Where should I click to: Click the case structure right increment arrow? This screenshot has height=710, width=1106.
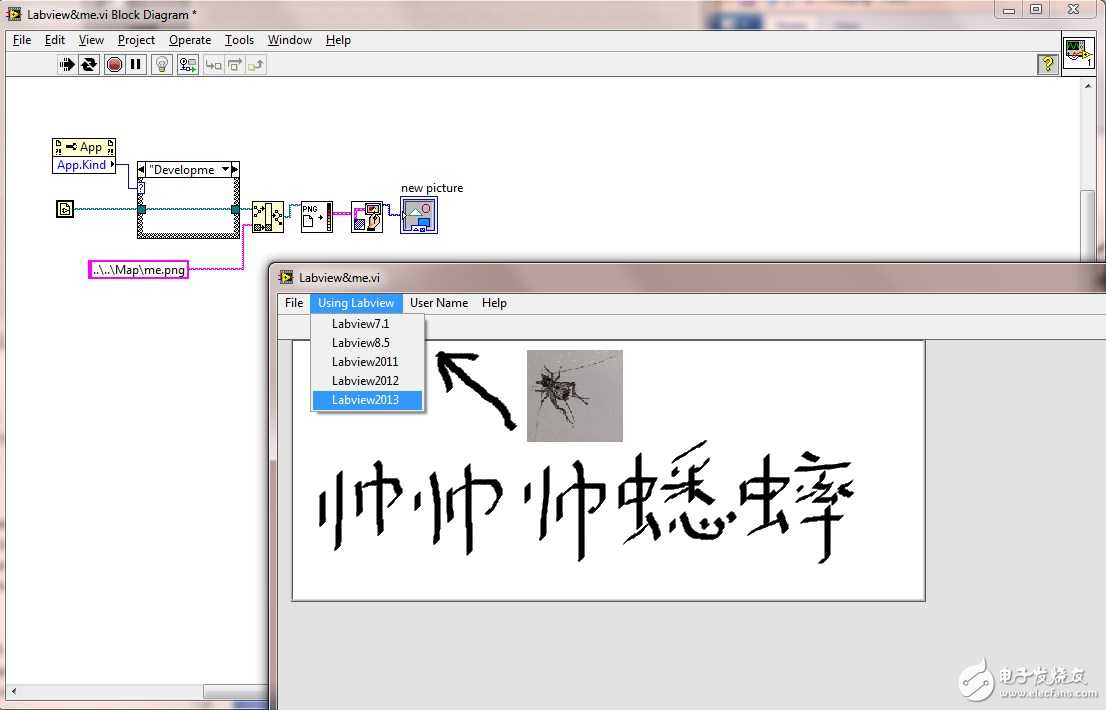coord(235,169)
